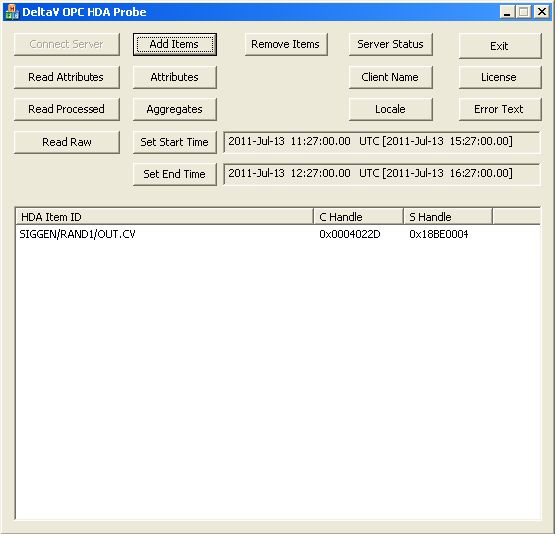Sort by HDA Item ID column header
The width and height of the screenshot is (557, 534).
(165, 217)
